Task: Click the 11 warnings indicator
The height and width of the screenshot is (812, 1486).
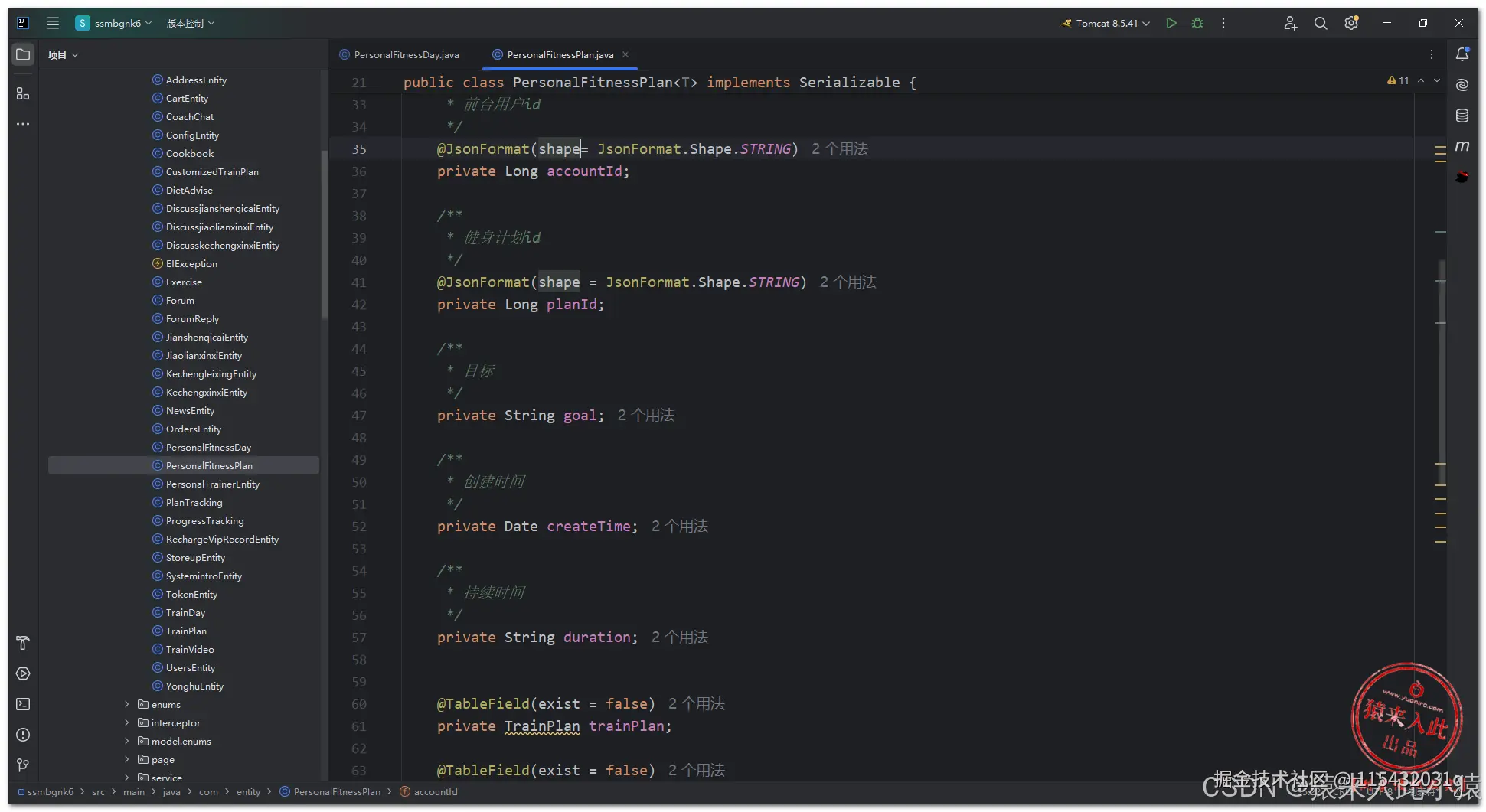Action: [1398, 80]
